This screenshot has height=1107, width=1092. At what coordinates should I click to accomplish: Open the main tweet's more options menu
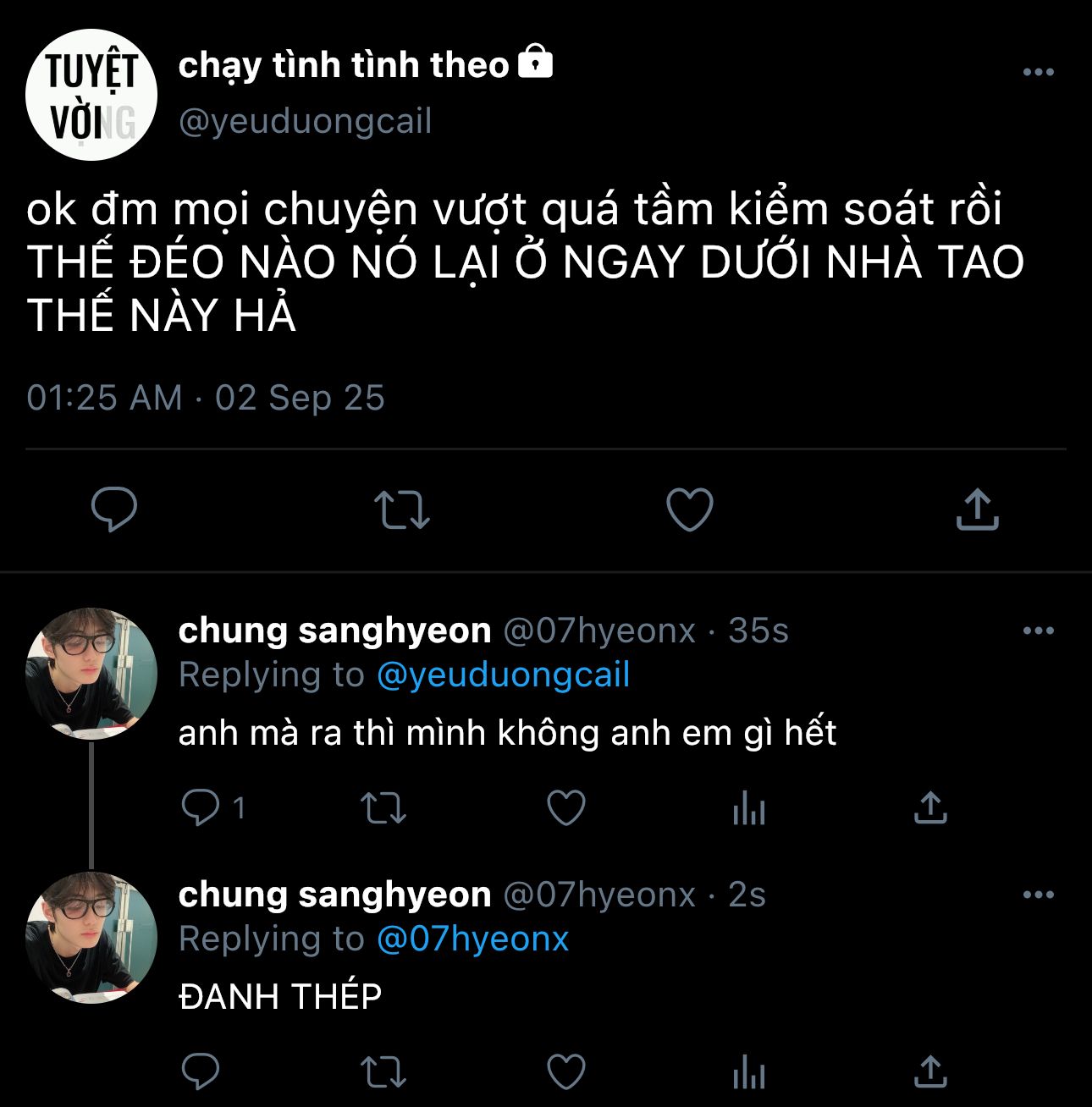pyautogui.click(x=1038, y=73)
